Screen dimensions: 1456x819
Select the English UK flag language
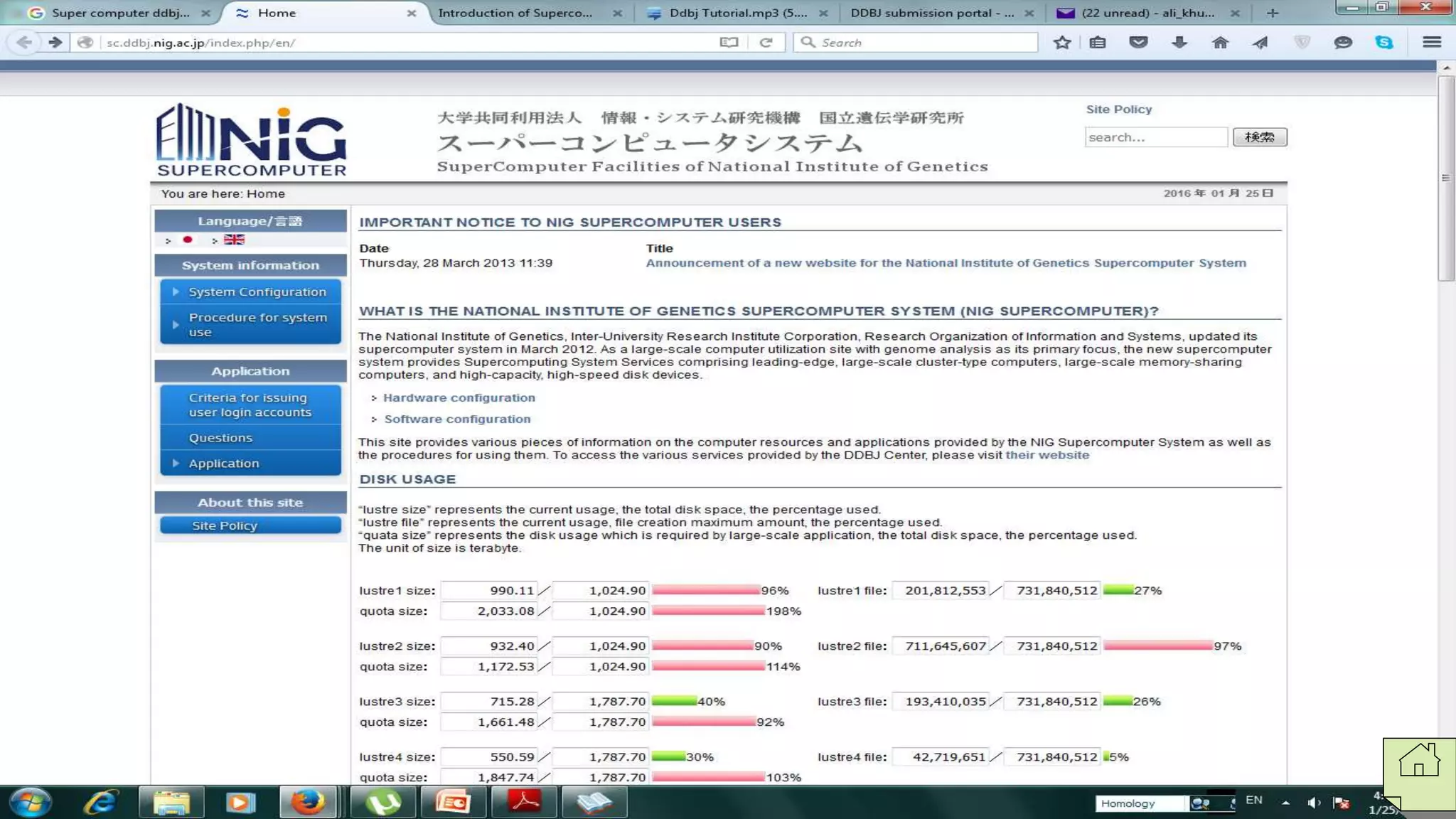[234, 240]
